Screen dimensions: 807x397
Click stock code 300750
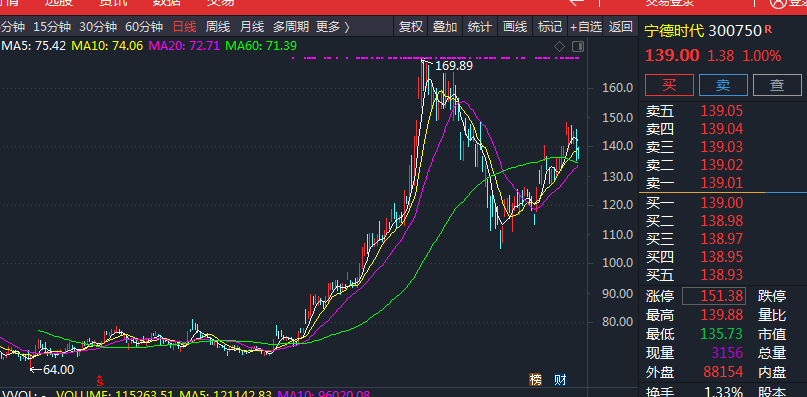point(735,31)
